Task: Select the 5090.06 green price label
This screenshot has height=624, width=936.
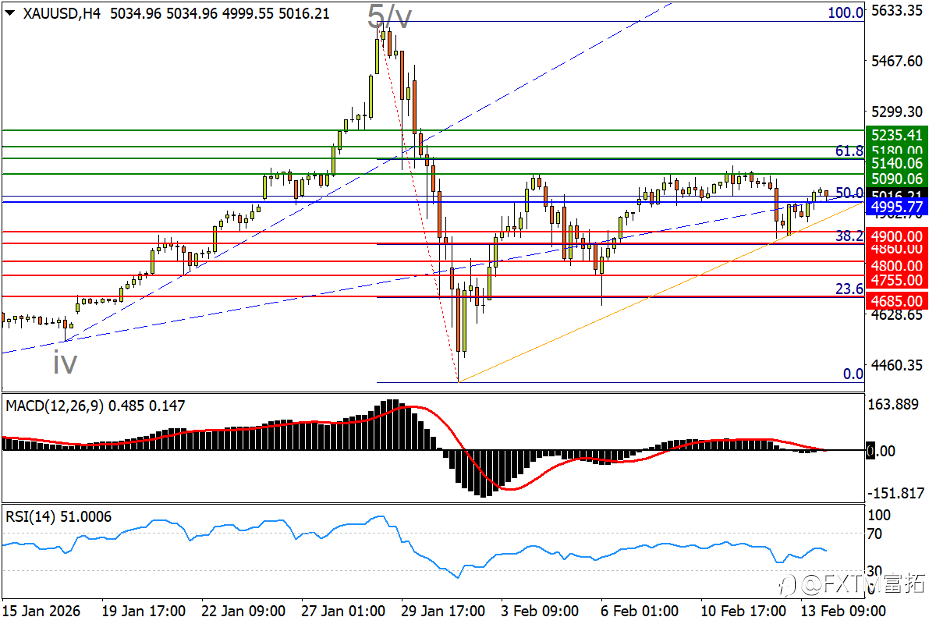Action: point(896,179)
